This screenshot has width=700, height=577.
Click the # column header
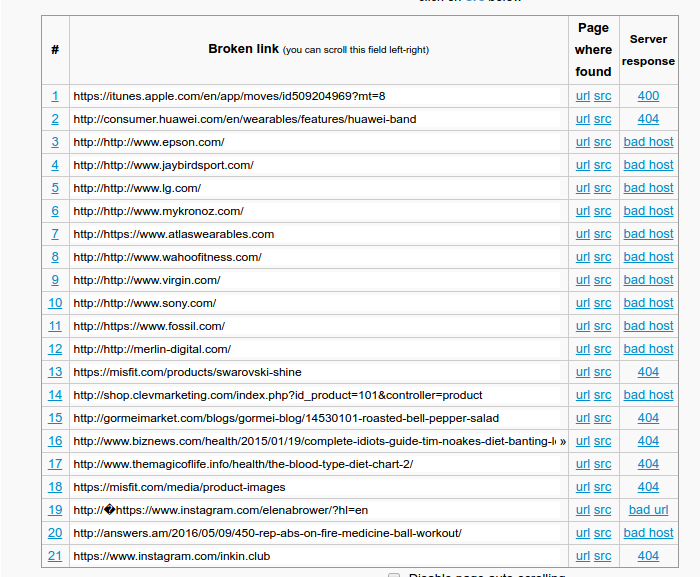point(55,50)
